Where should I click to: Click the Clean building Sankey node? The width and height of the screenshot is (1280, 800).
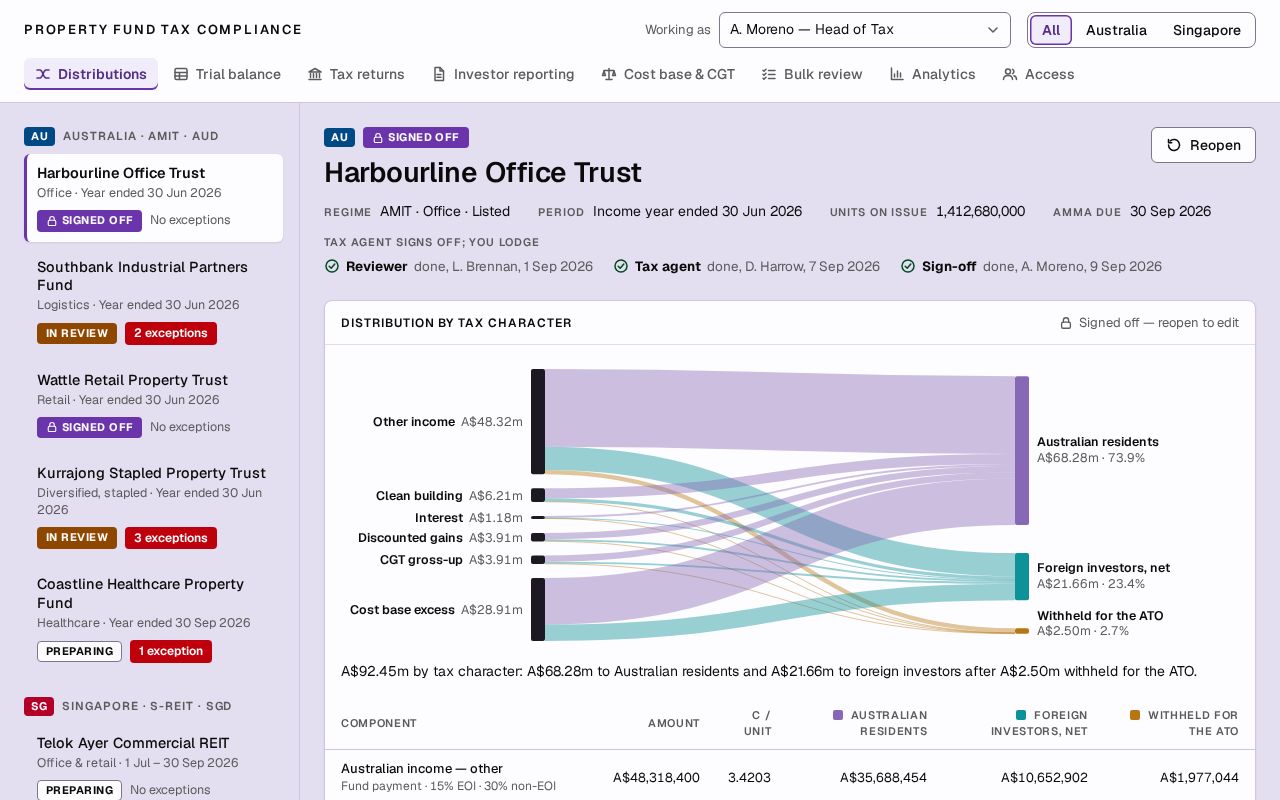click(x=538, y=495)
